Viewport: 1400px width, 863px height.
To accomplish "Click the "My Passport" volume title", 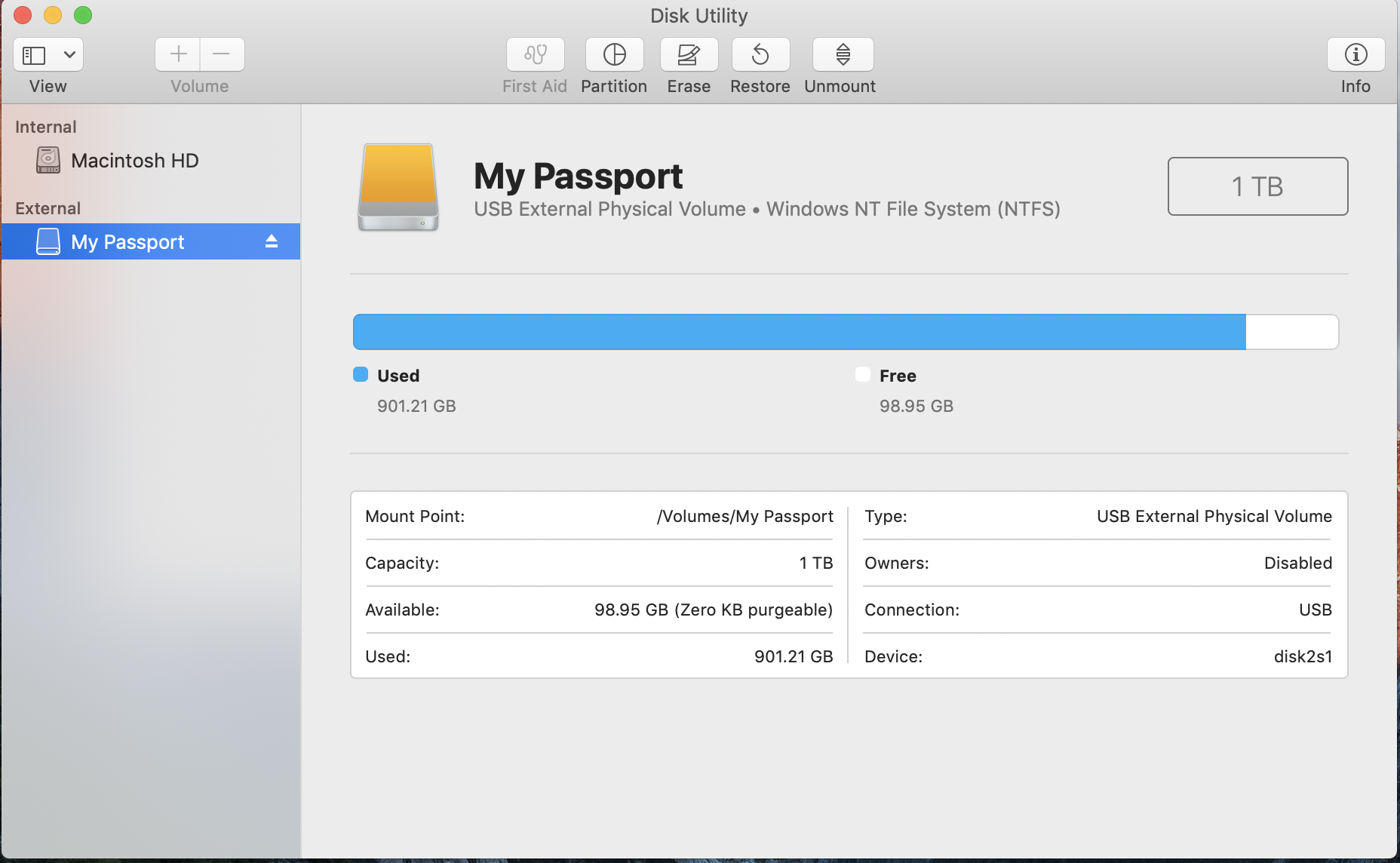I will click(578, 177).
